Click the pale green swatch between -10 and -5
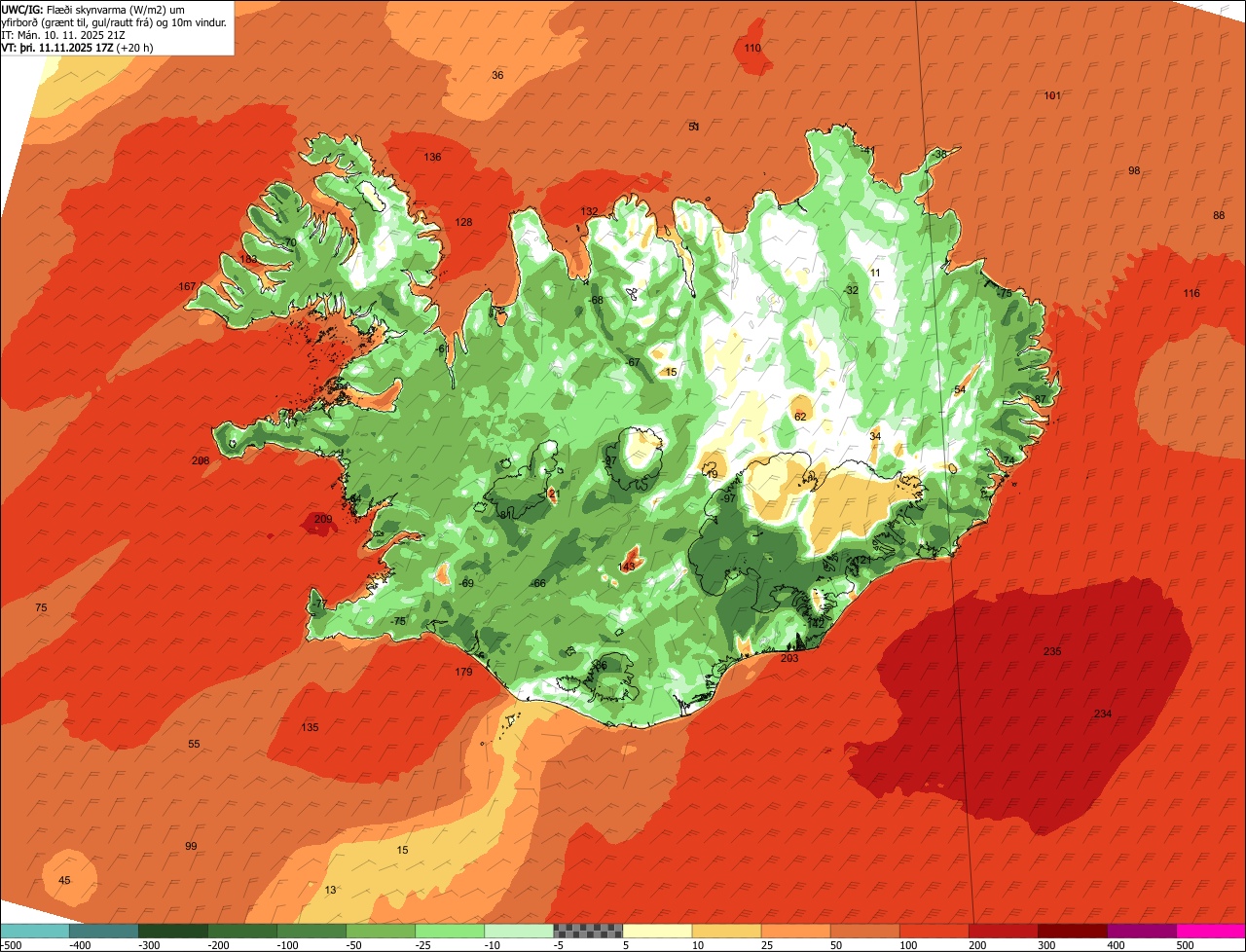 tap(519, 931)
